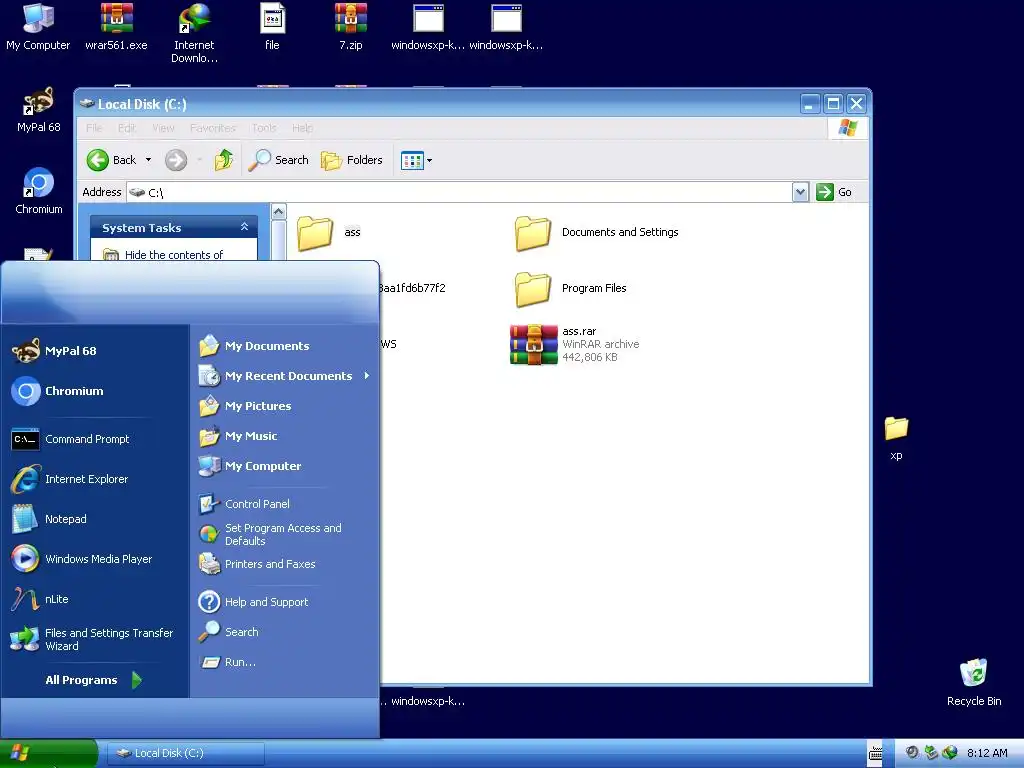
Task: Open the Back history dropdown arrow
Action: pos(148,160)
